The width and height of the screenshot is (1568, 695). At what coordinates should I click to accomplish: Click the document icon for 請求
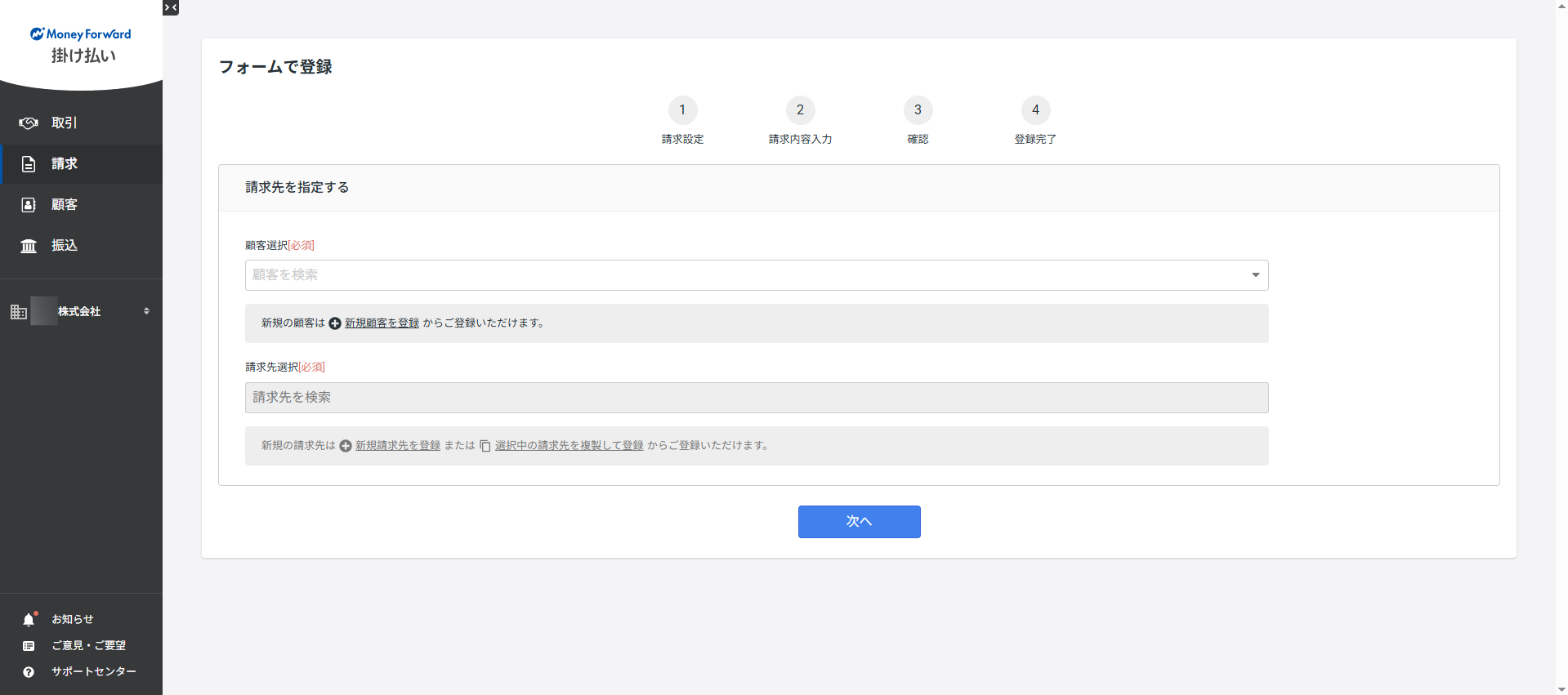(29, 164)
